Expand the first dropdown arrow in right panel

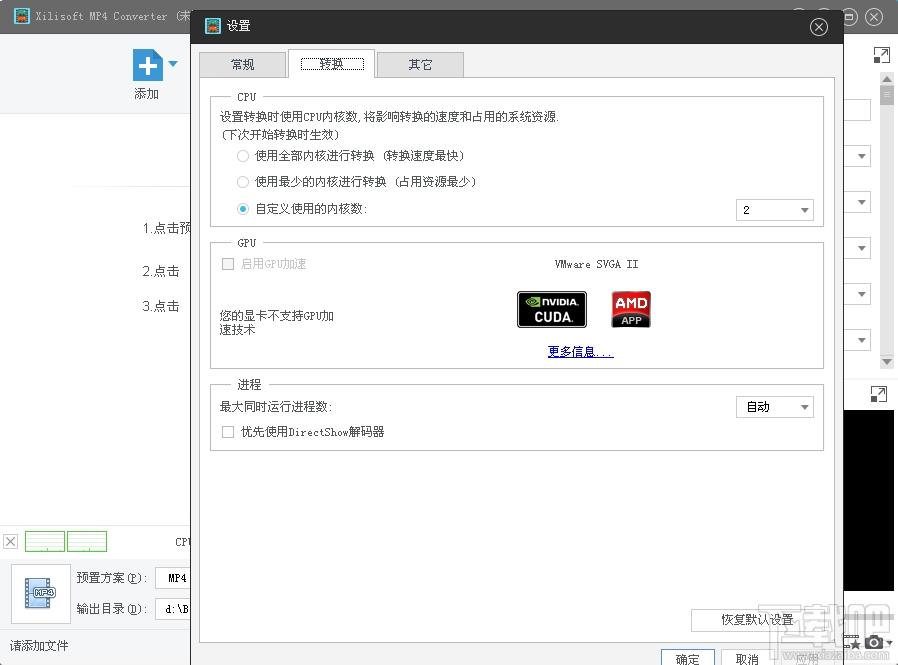pyautogui.click(x=861, y=156)
